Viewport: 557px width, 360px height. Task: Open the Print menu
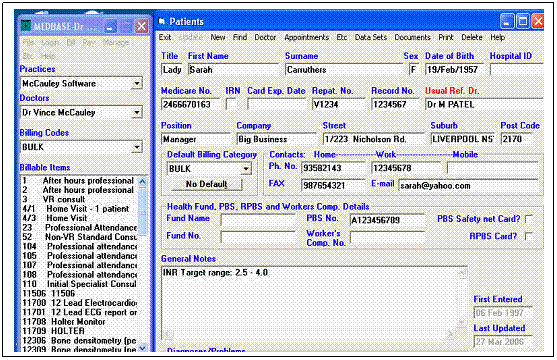tap(446, 37)
